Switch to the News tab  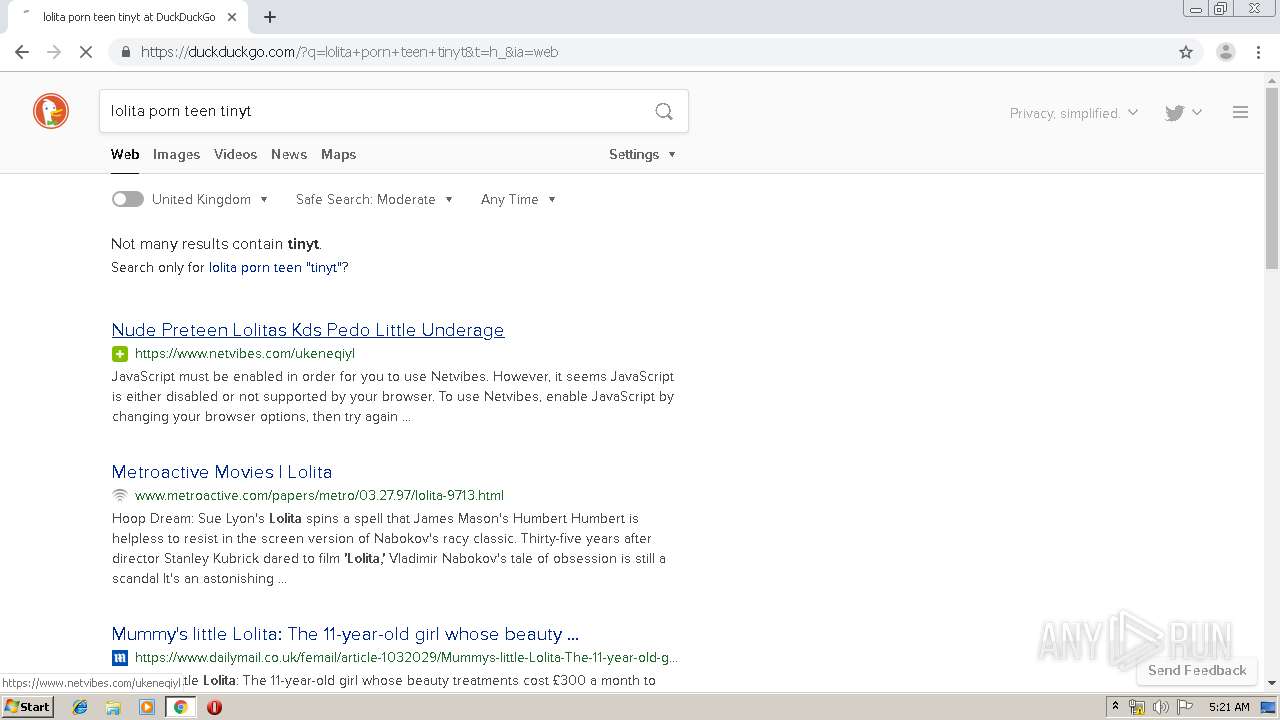pyautogui.click(x=289, y=154)
